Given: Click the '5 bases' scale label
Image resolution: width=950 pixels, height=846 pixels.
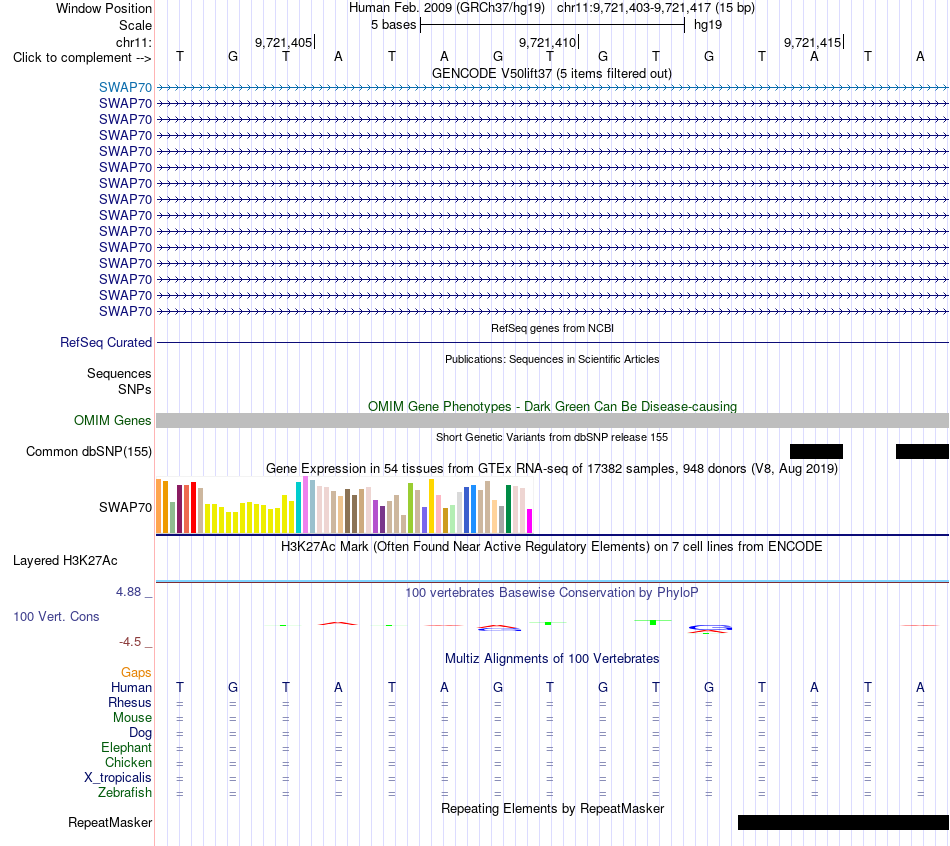Looking at the screenshot, I should (x=394, y=25).
